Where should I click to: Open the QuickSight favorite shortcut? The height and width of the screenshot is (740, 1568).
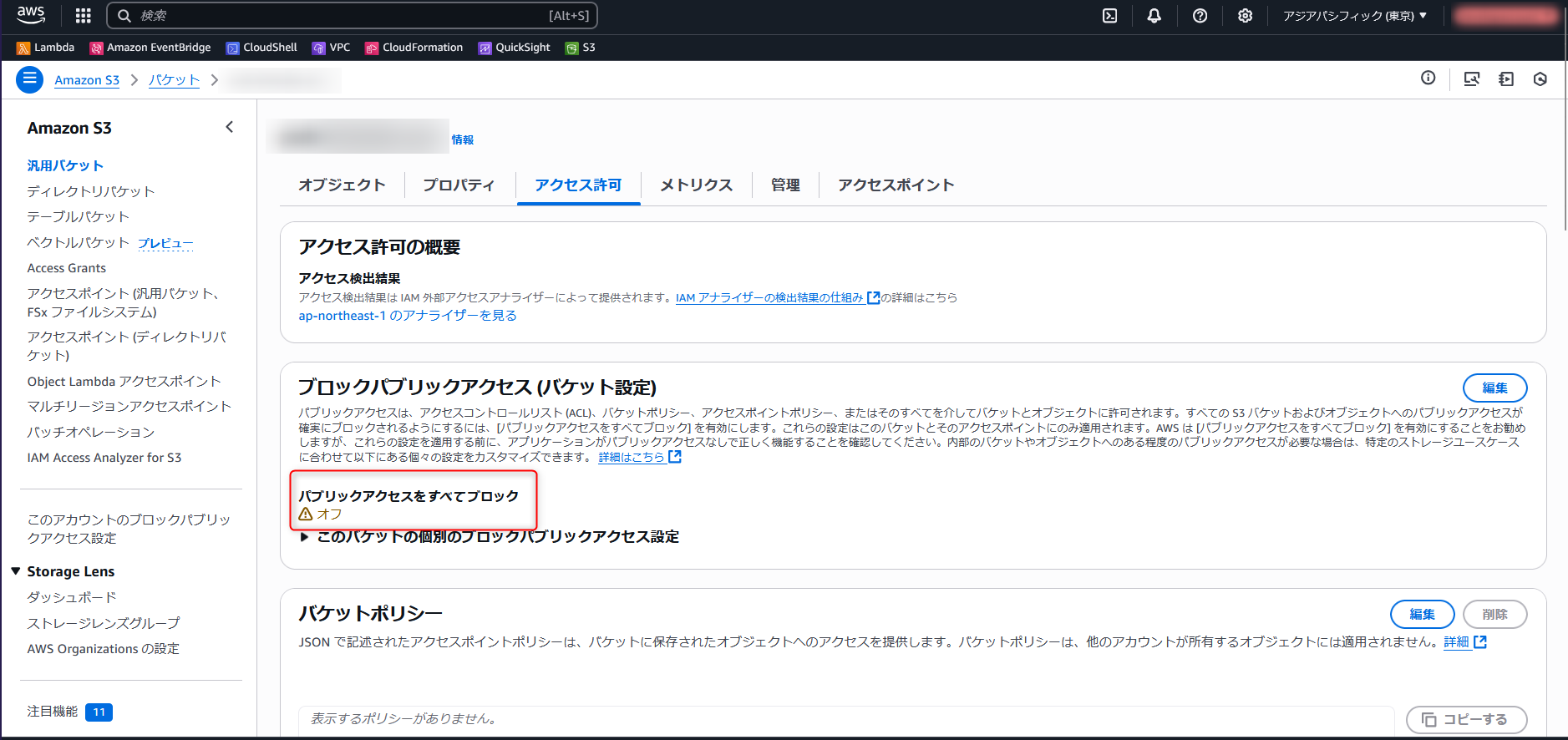tap(514, 48)
